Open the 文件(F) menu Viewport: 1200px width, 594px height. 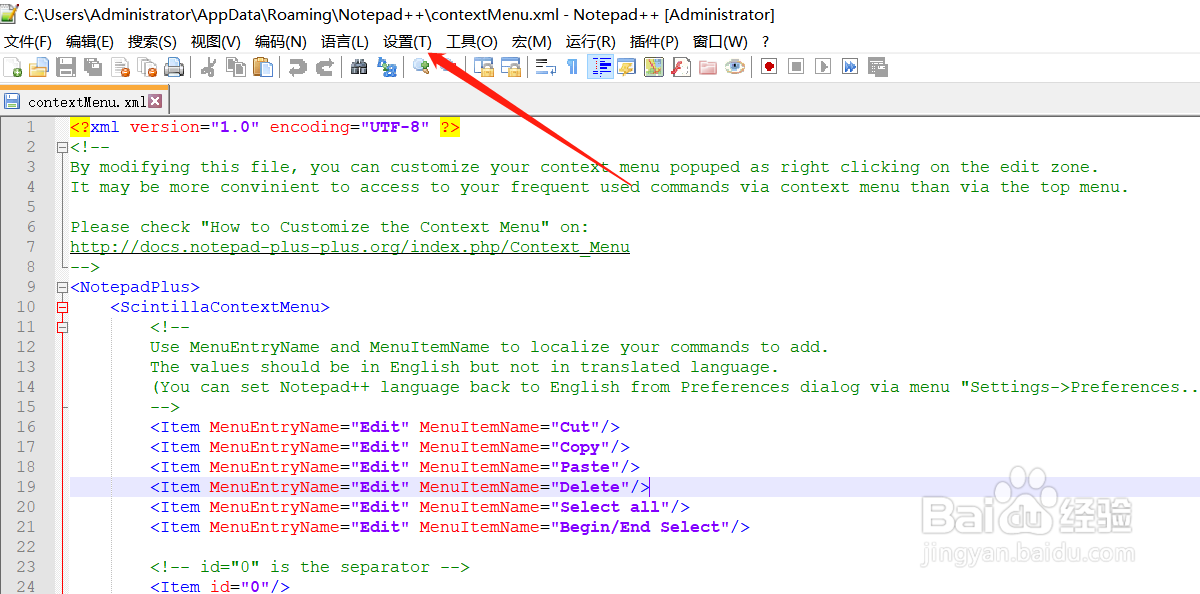28,42
